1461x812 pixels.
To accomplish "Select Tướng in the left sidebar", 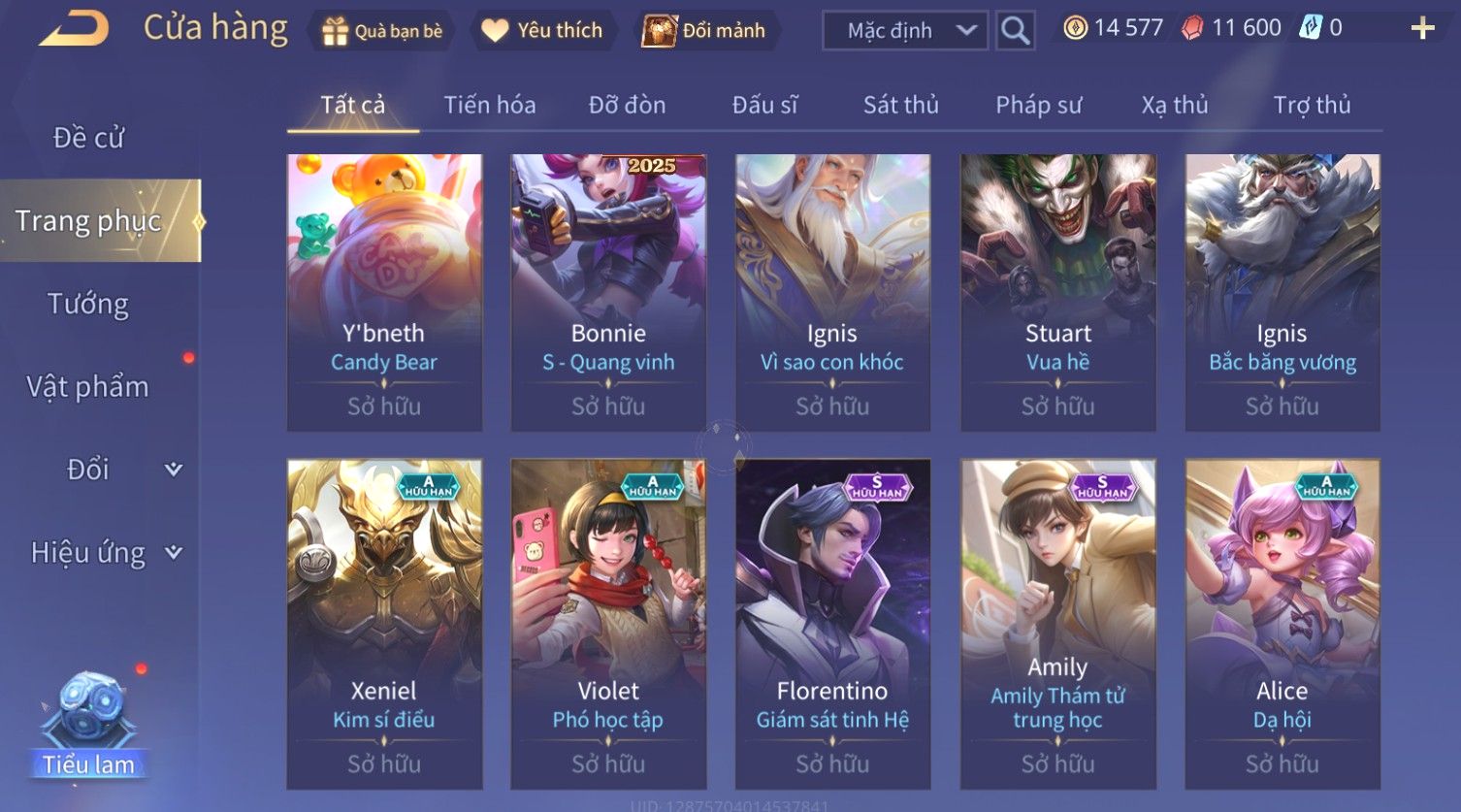I will tap(88, 305).
